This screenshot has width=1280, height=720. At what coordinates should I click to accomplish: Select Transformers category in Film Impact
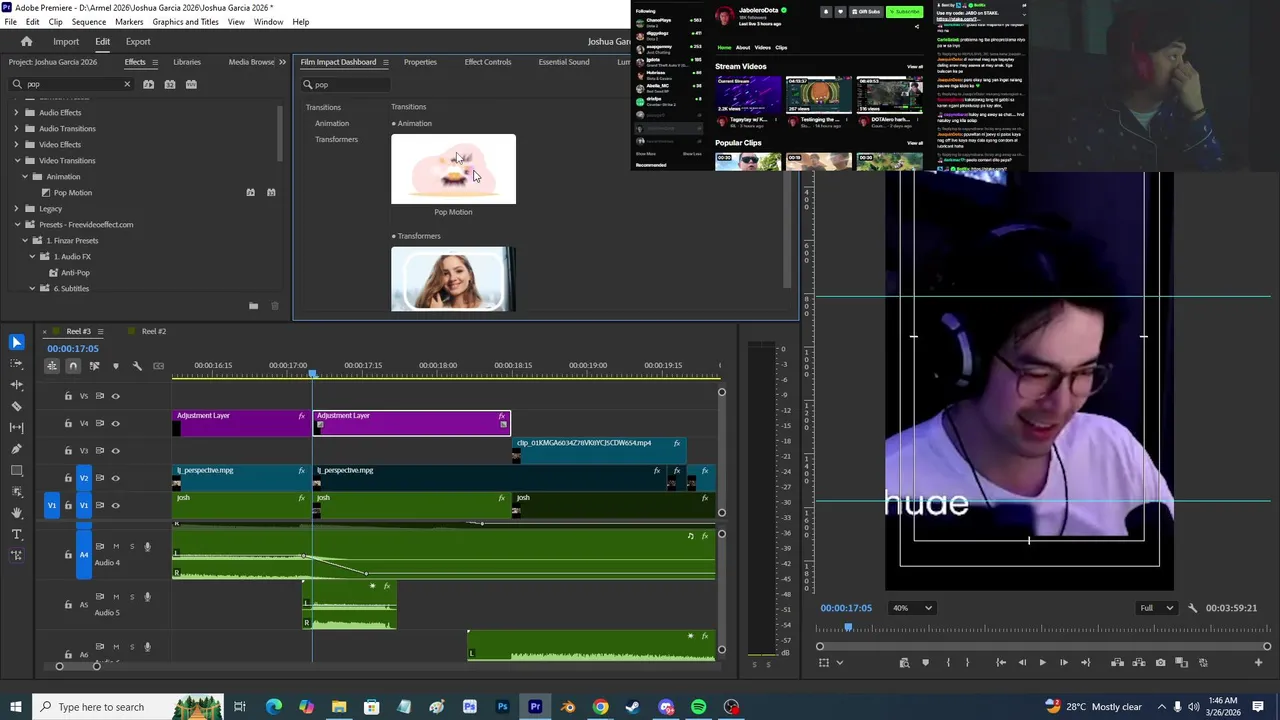click(336, 139)
